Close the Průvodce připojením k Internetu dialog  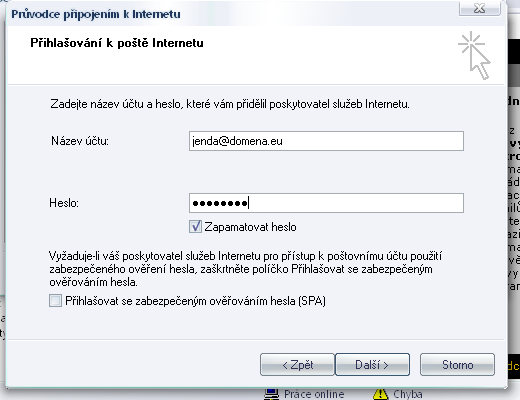pos(479,8)
